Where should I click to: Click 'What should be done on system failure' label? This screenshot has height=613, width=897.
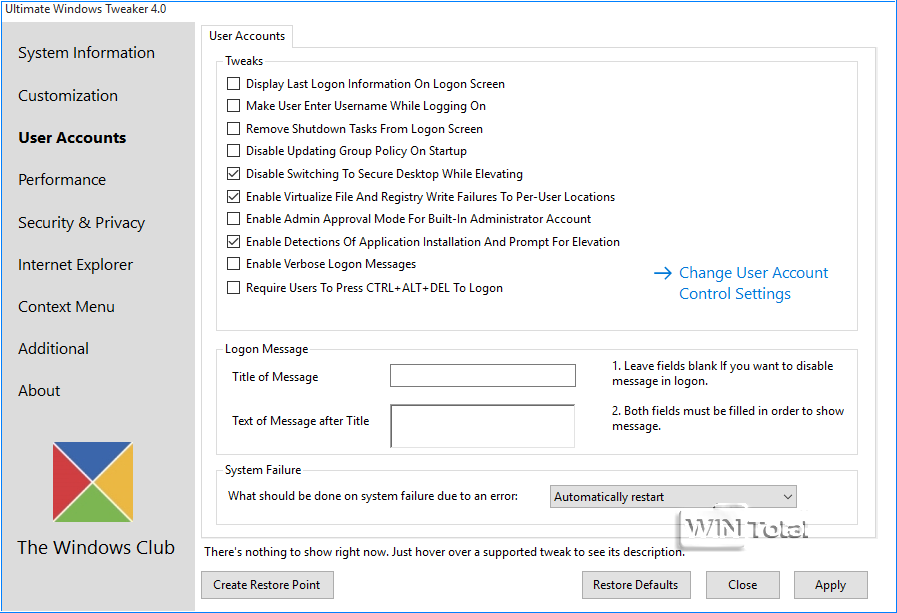click(x=373, y=496)
